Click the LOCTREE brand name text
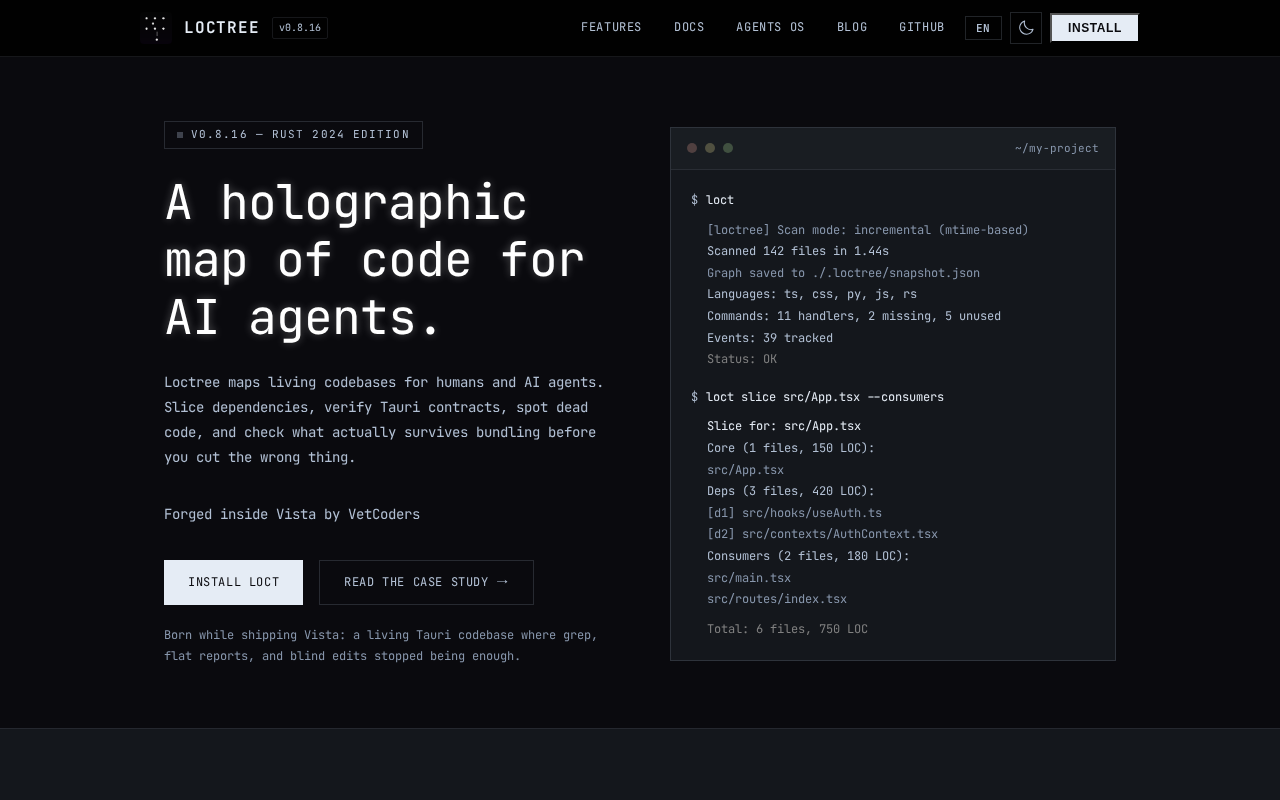This screenshot has width=1280, height=800. pos(222,28)
